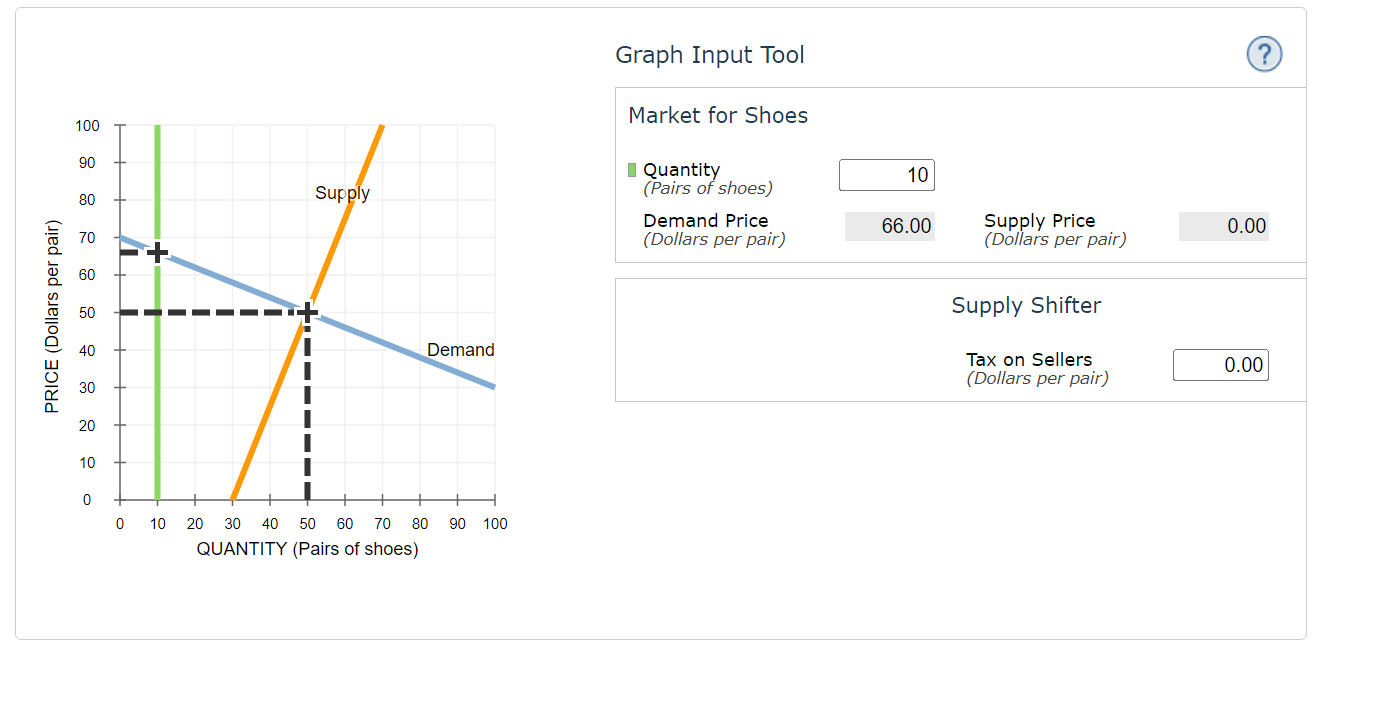1388x719 pixels.
Task: Click the Demand label on the graph
Action: (461, 350)
